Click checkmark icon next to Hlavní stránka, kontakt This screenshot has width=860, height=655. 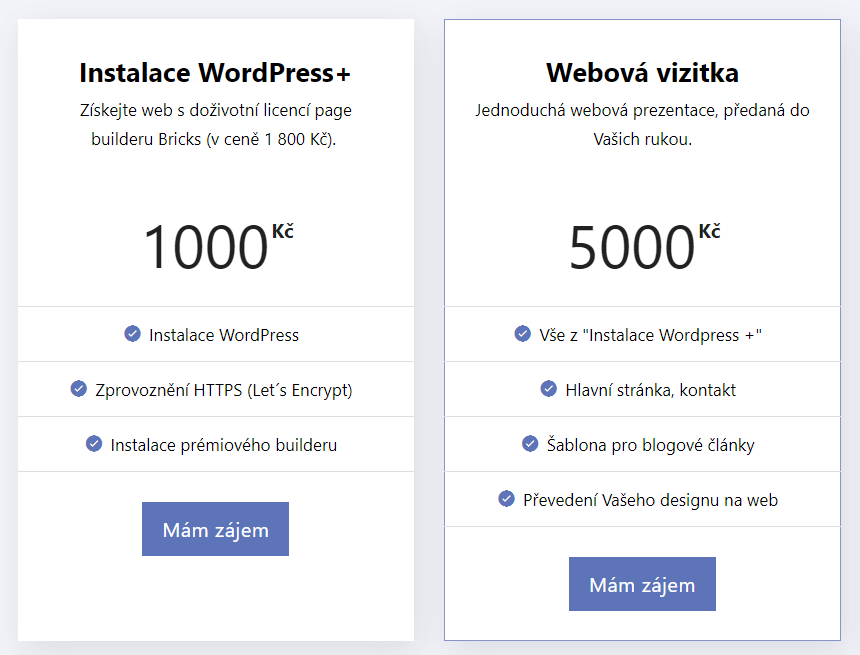pos(548,389)
